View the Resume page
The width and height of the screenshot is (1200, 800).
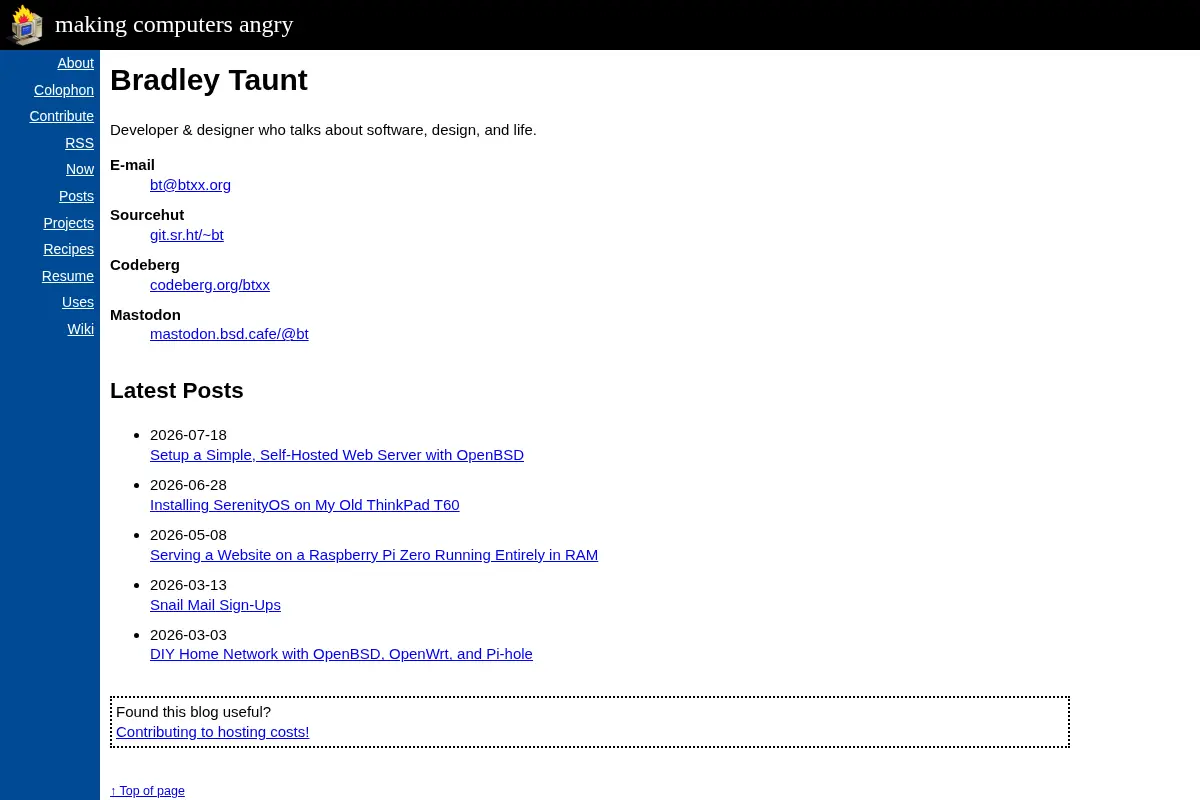68,276
